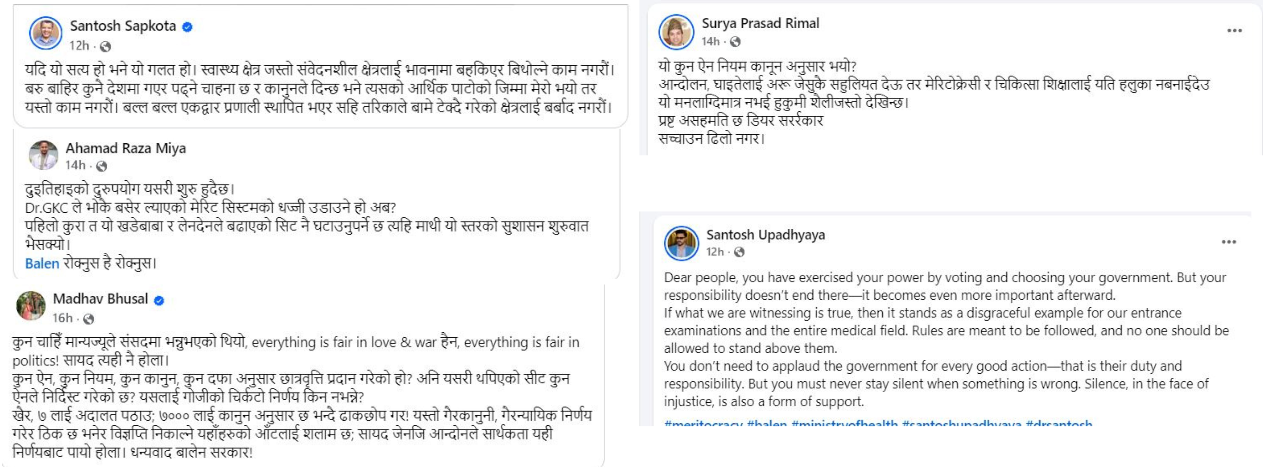This screenshot has width=1263, height=467.
Task: Click Surya Prasad Rimal's avatar
Action: (x=676, y=31)
